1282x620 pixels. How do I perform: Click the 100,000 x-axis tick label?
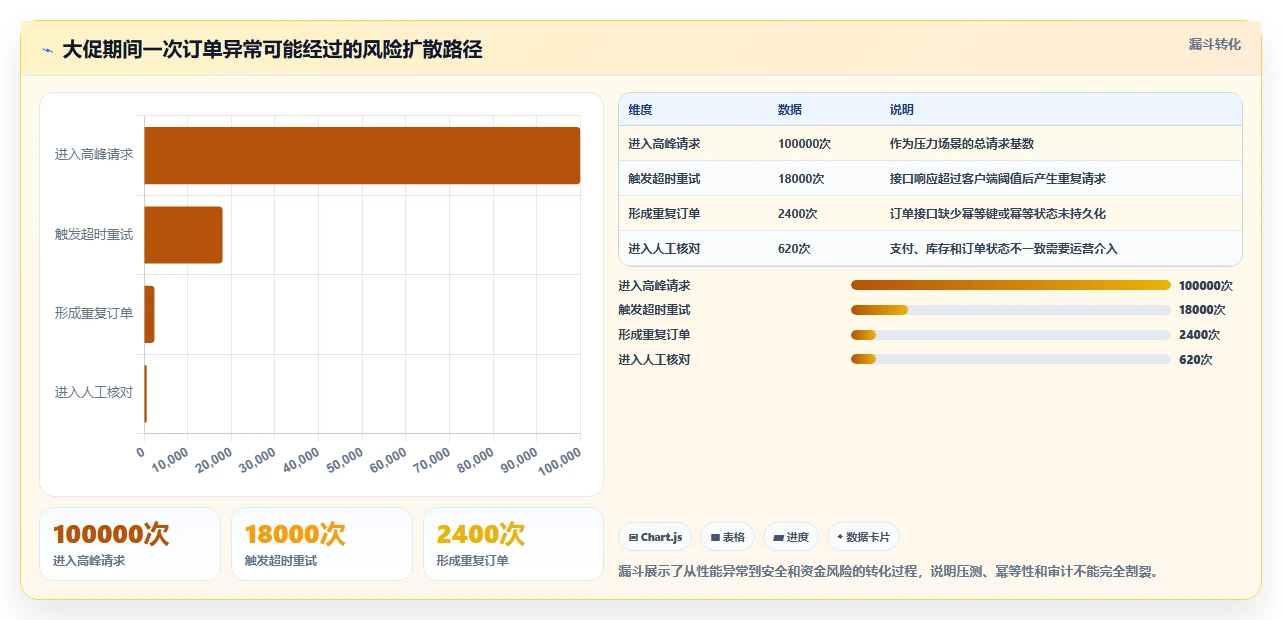tap(560, 463)
